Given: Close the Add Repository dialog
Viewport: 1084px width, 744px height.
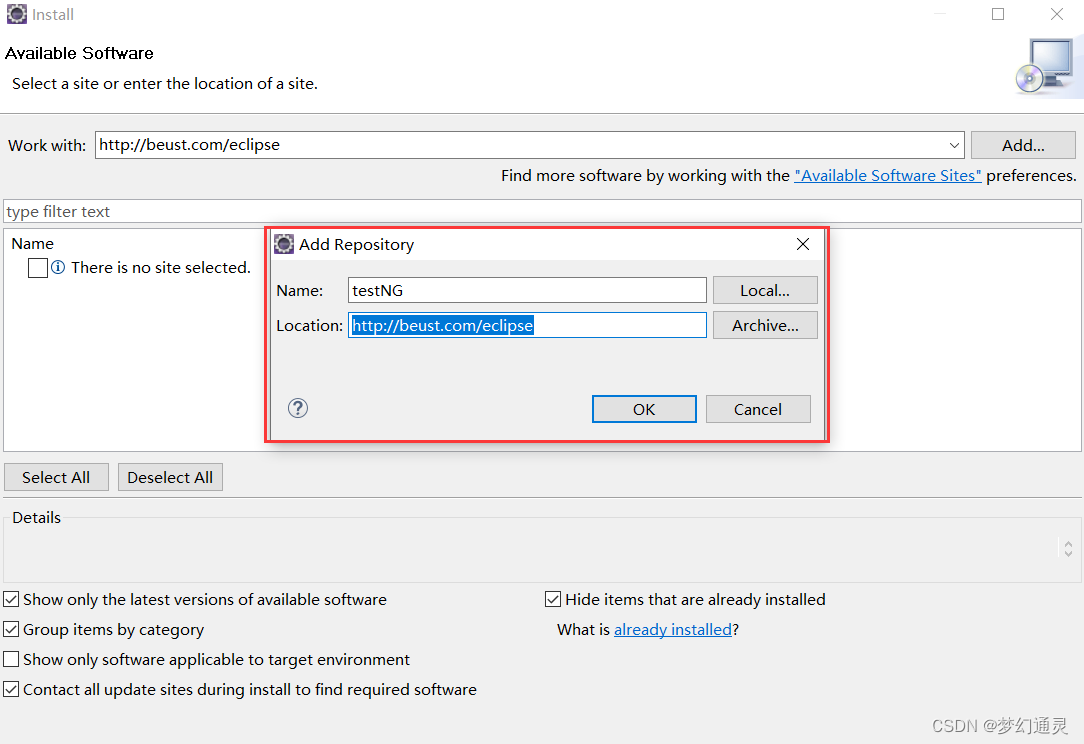Looking at the screenshot, I should 803,244.
